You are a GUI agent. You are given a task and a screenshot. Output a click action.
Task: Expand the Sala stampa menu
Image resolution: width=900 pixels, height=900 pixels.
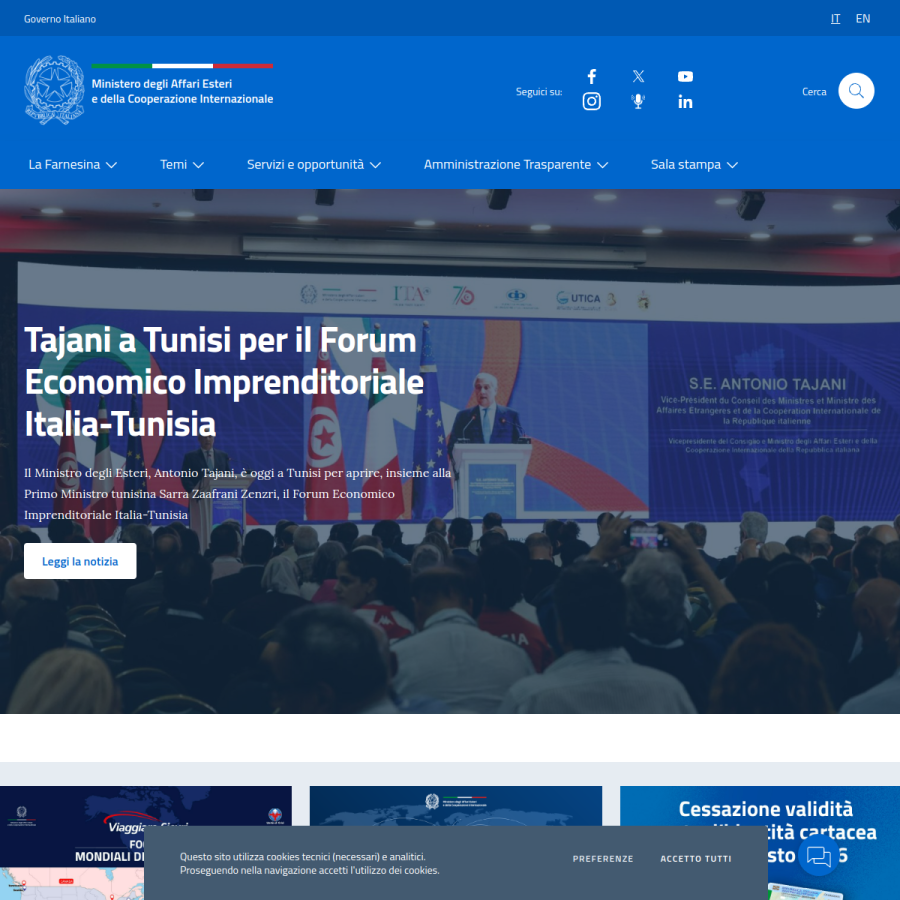(695, 165)
